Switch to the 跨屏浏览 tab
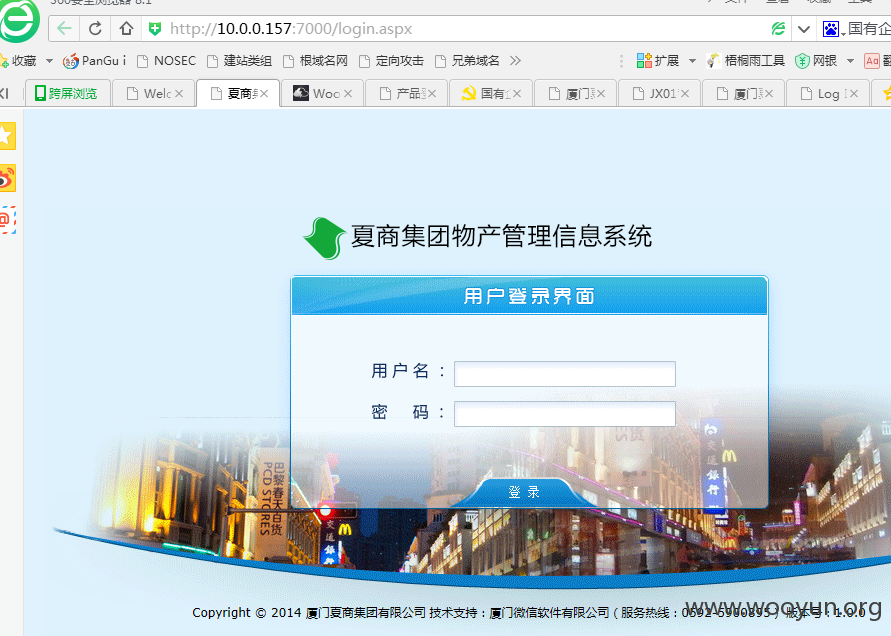Screen dimensions: 891x636 pyautogui.click(x=67, y=93)
